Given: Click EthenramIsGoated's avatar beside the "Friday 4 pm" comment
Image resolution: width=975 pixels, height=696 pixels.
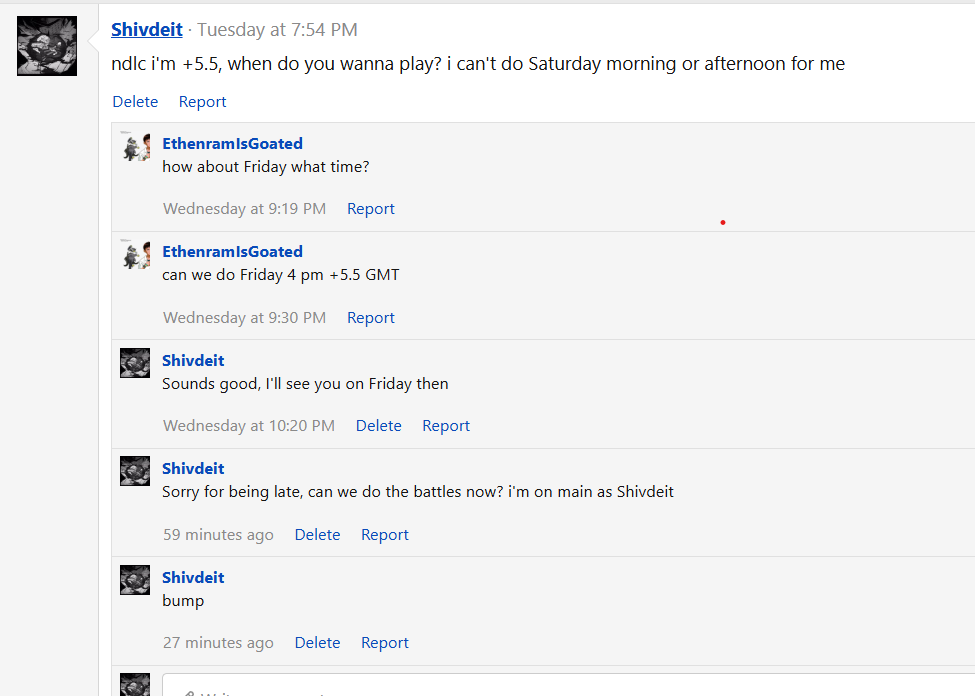Looking at the screenshot, I should point(135,254).
